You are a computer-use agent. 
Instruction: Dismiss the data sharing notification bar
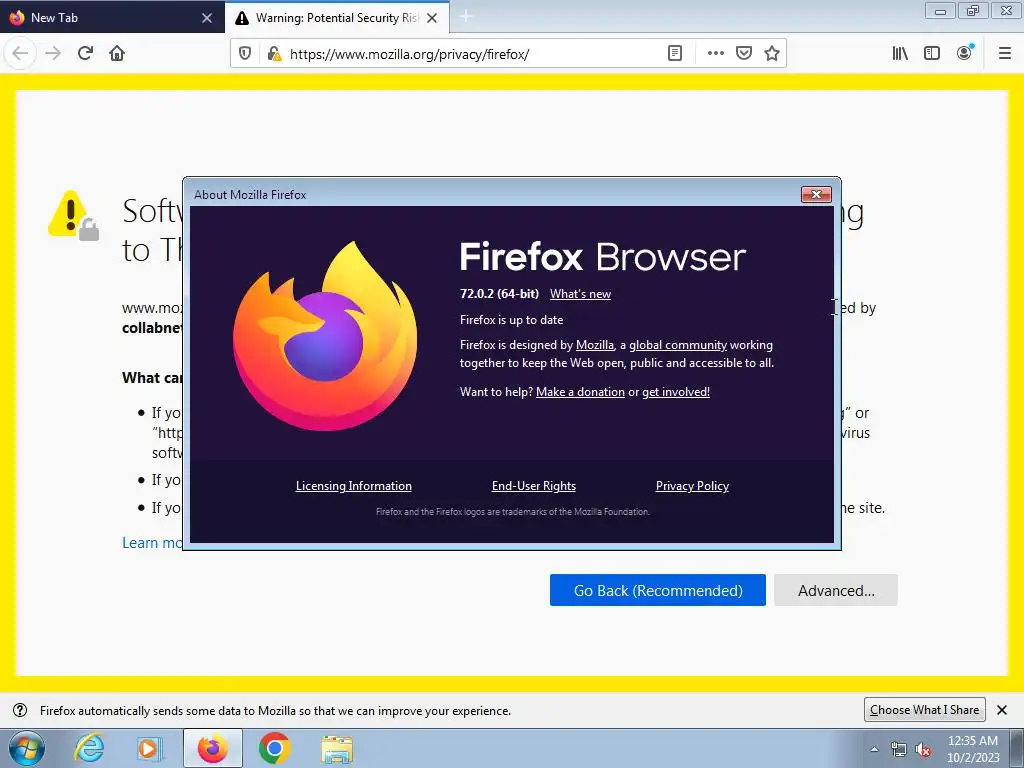click(x=1002, y=710)
